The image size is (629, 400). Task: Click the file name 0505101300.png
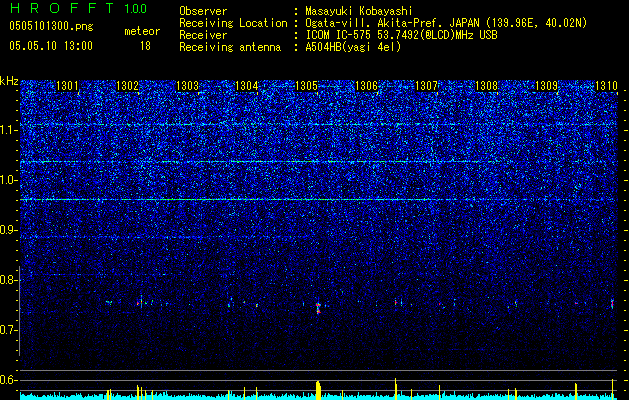(x=51, y=27)
